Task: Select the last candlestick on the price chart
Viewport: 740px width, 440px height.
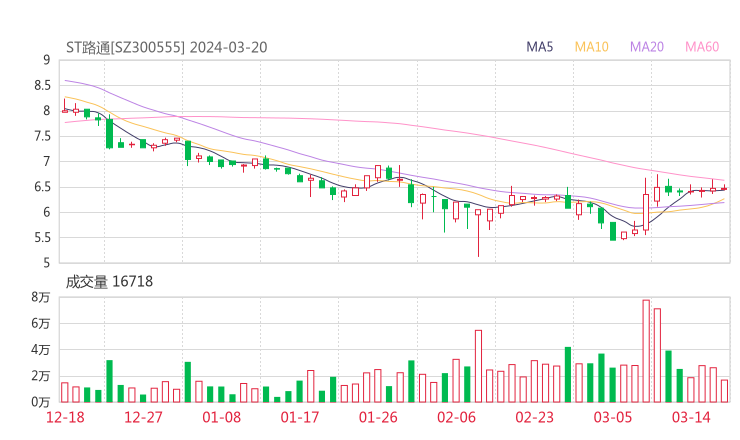Action: (724, 188)
